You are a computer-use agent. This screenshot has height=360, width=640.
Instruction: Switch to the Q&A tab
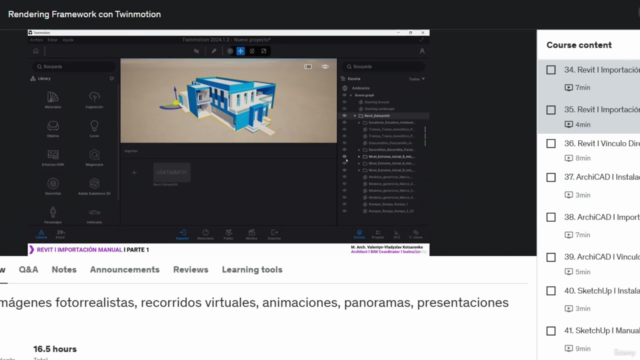(29, 270)
